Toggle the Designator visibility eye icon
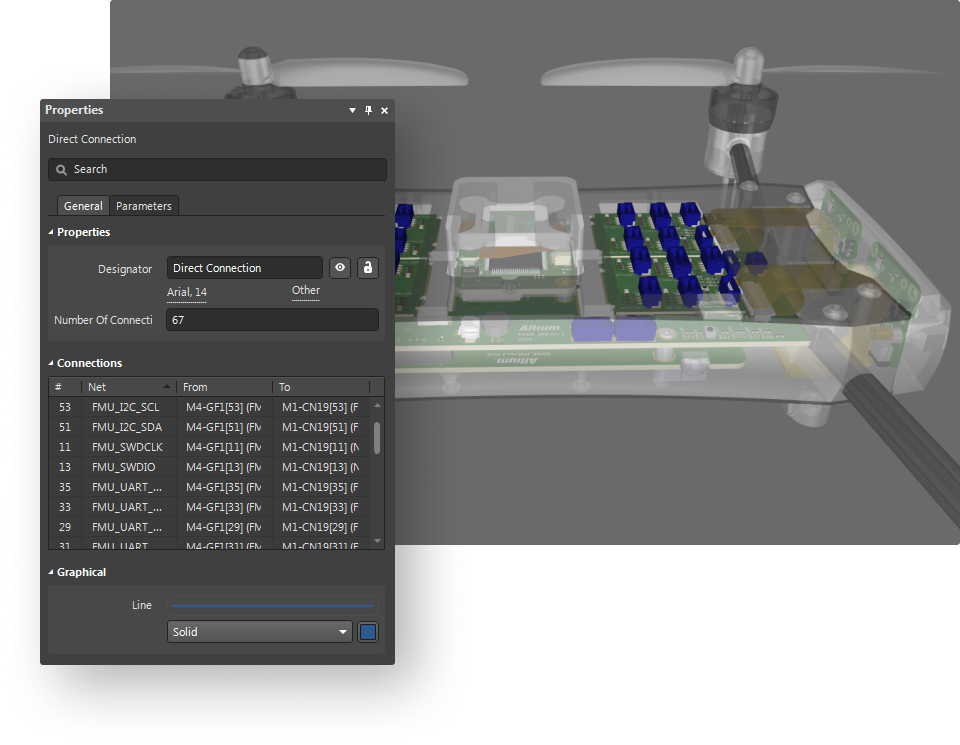960x745 pixels. point(340,268)
